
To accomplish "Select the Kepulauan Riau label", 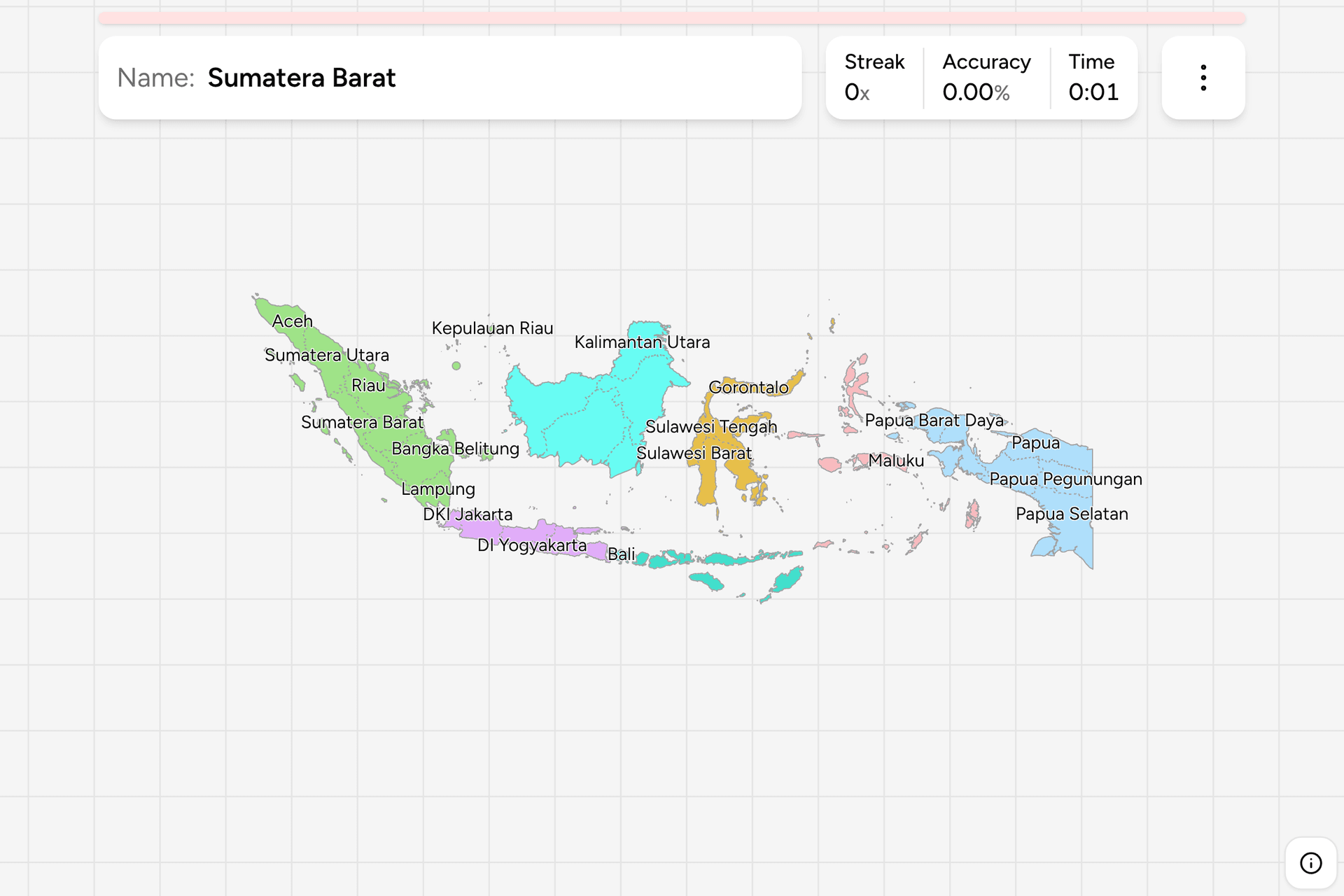I will (x=493, y=328).
